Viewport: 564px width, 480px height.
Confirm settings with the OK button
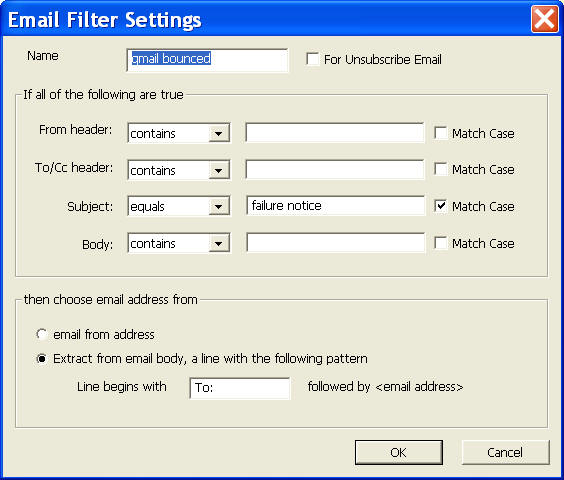[399, 452]
